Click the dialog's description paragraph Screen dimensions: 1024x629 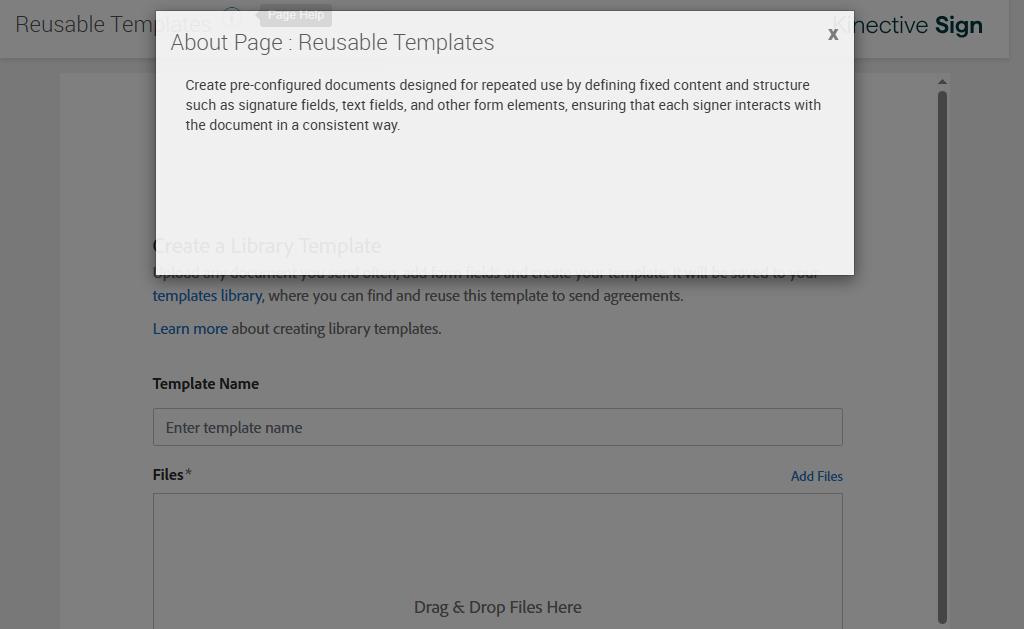point(503,105)
